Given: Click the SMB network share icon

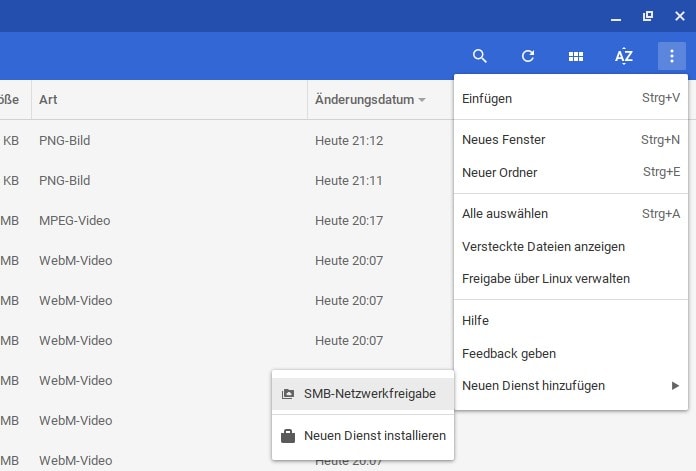Looking at the screenshot, I should coord(288,394).
